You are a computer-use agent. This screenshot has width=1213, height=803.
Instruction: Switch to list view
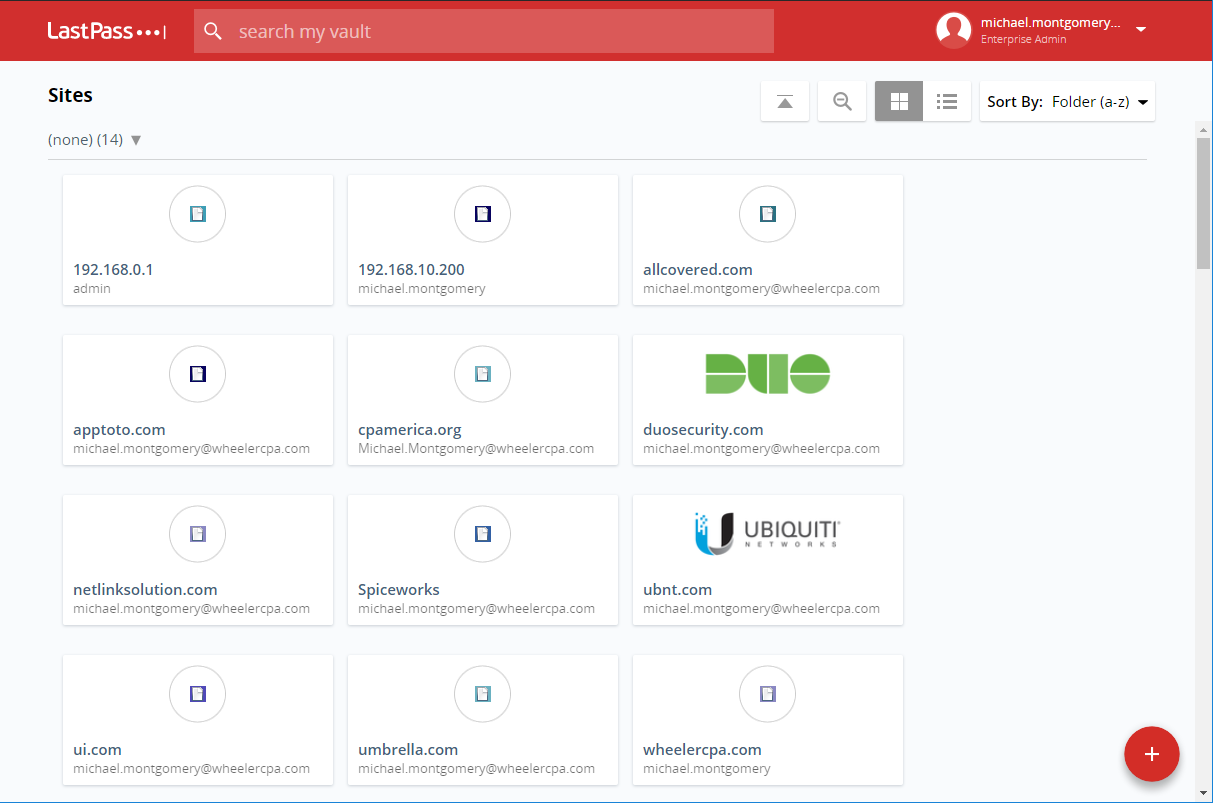pyautogui.click(x=947, y=101)
